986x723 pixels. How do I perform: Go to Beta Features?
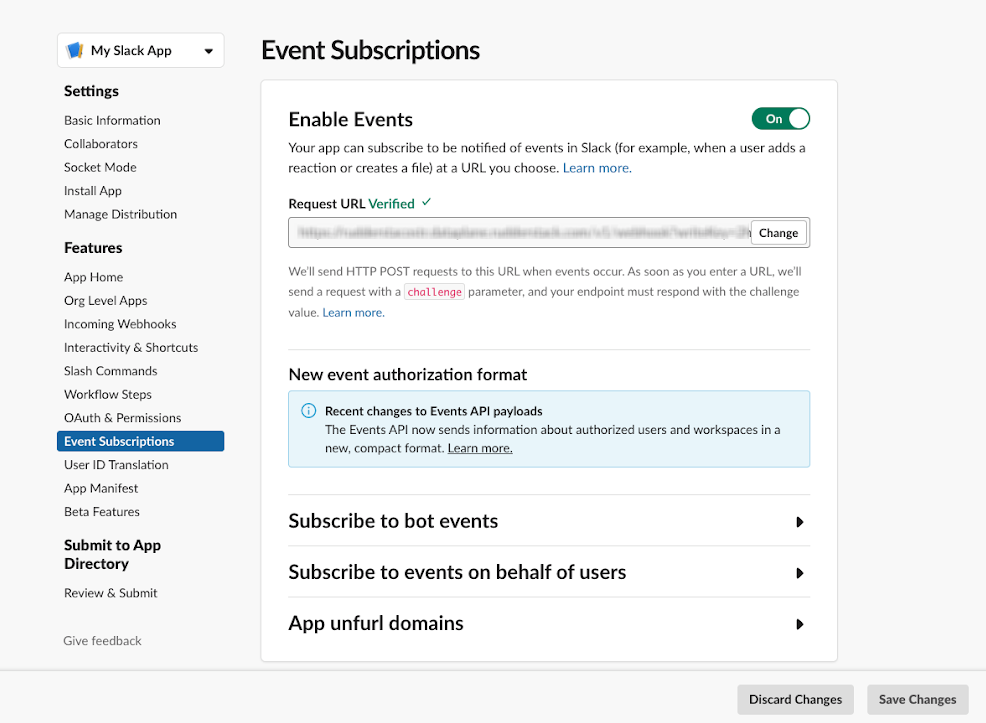tap(101, 512)
